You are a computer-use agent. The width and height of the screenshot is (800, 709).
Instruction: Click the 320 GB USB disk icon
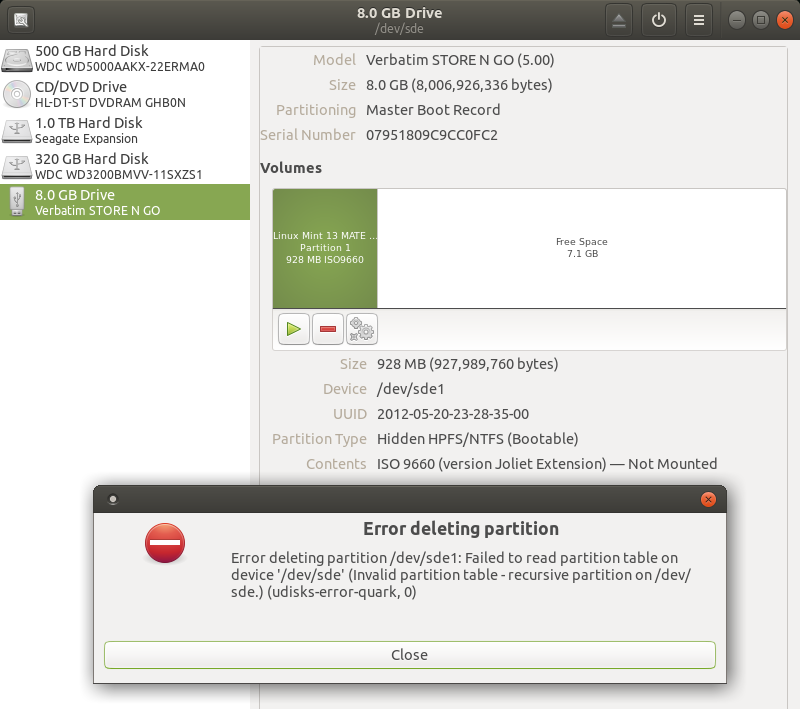pyautogui.click(x=17, y=166)
